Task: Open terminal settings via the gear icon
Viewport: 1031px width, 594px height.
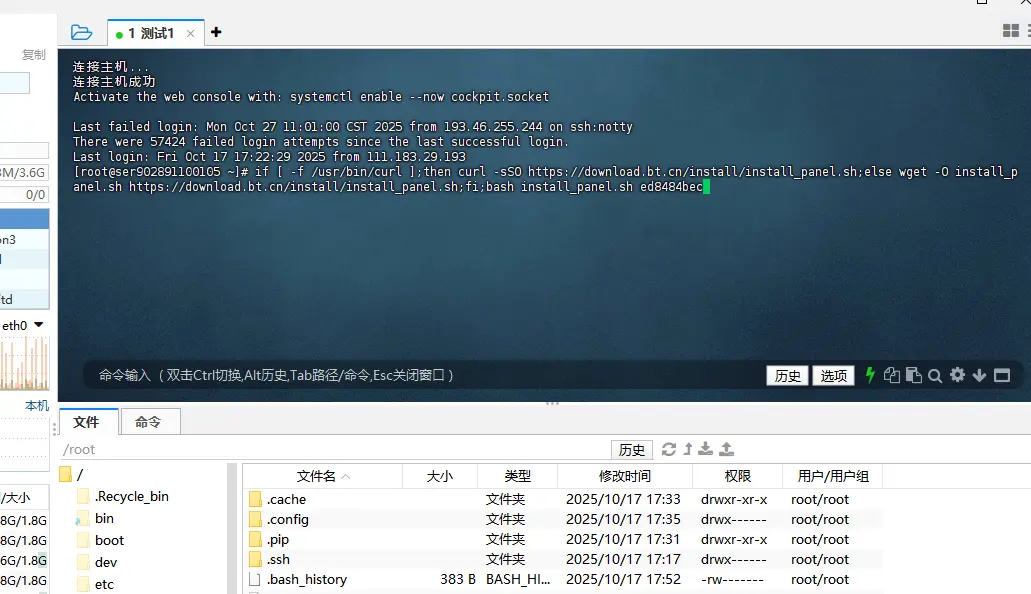Action: (x=957, y=375)
